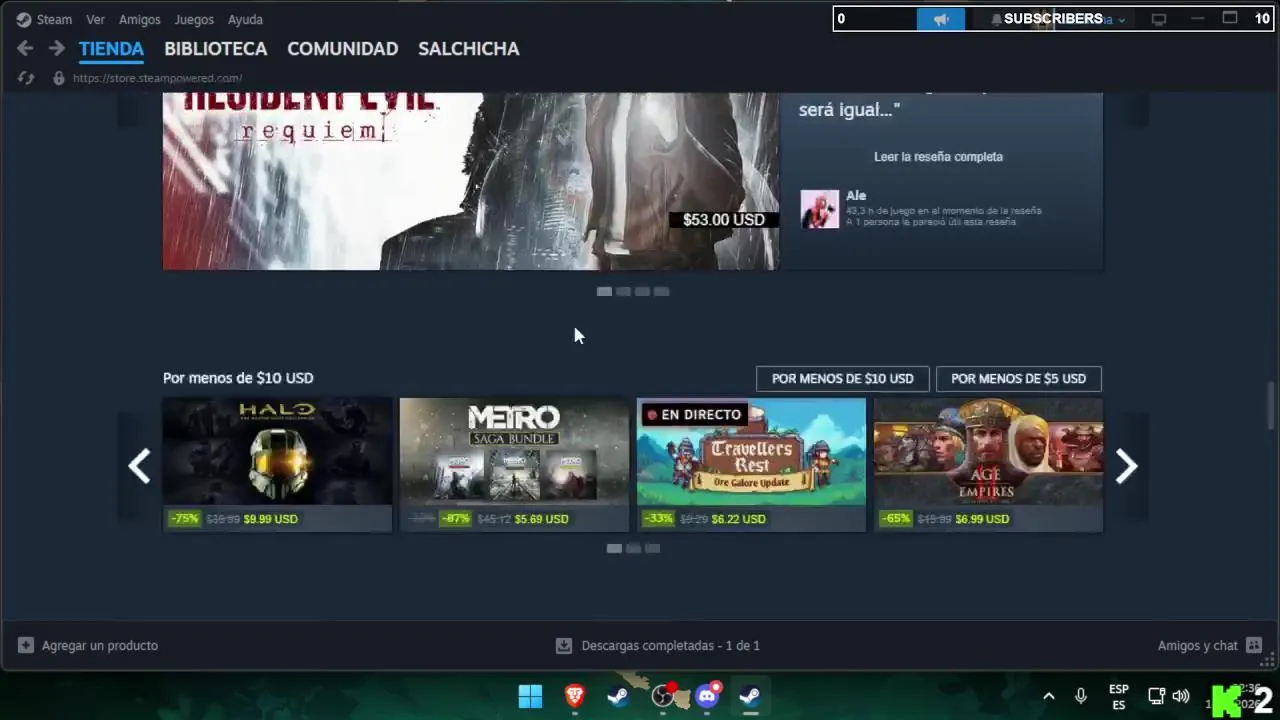Open the Windows Start menu
The height and width of the screenshot is (720, 1280).
pos(530,696)
